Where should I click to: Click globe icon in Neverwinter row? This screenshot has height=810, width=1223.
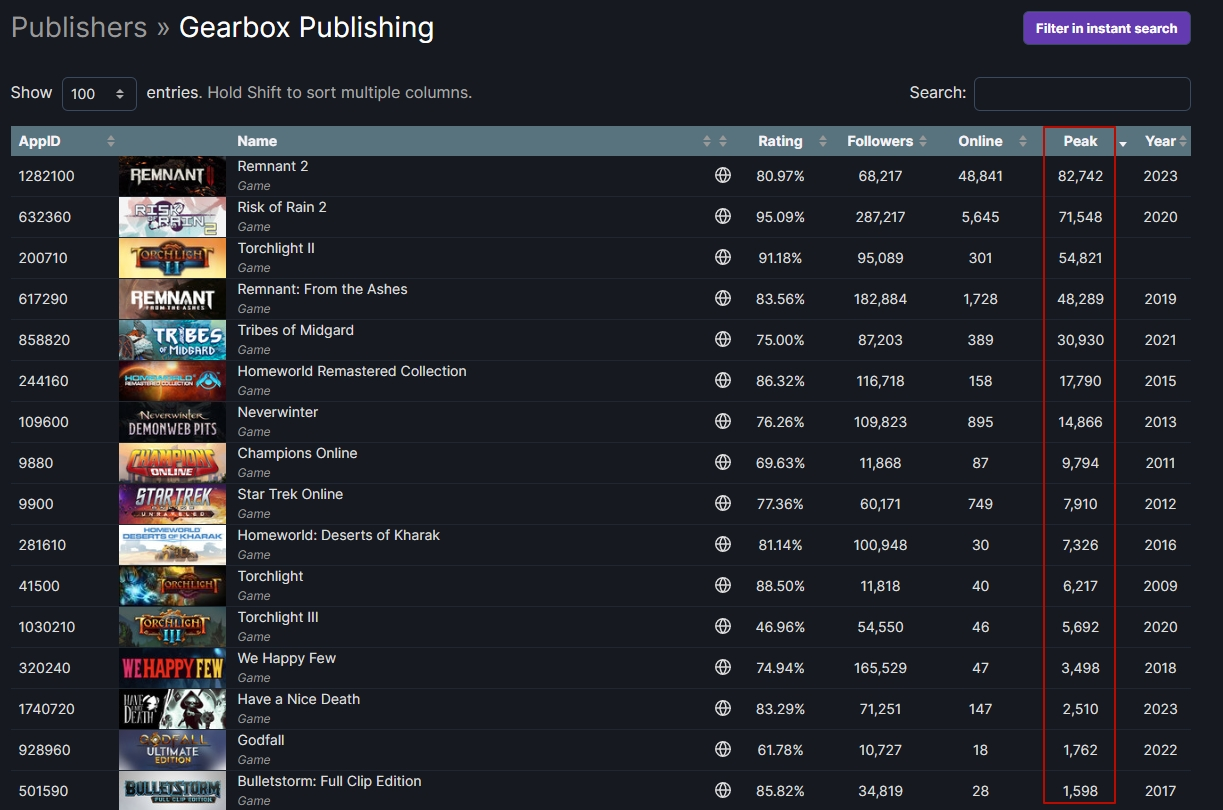tap(723, 422)
